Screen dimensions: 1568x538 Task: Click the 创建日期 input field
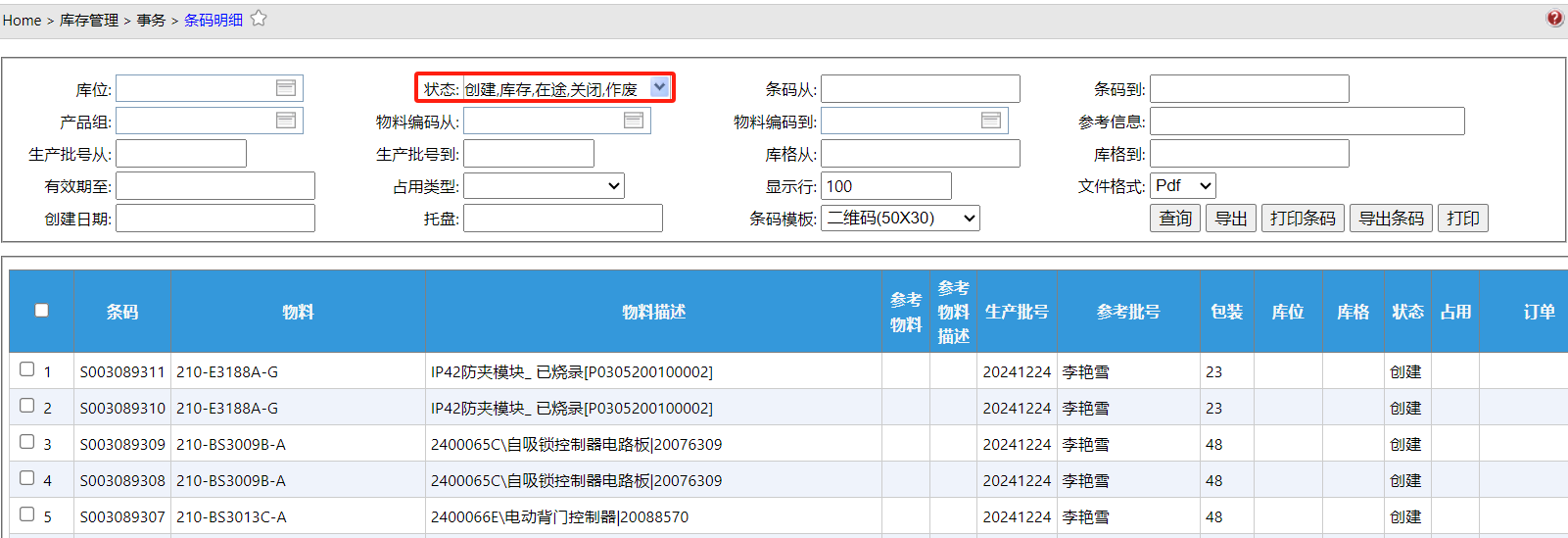point(215,219)
